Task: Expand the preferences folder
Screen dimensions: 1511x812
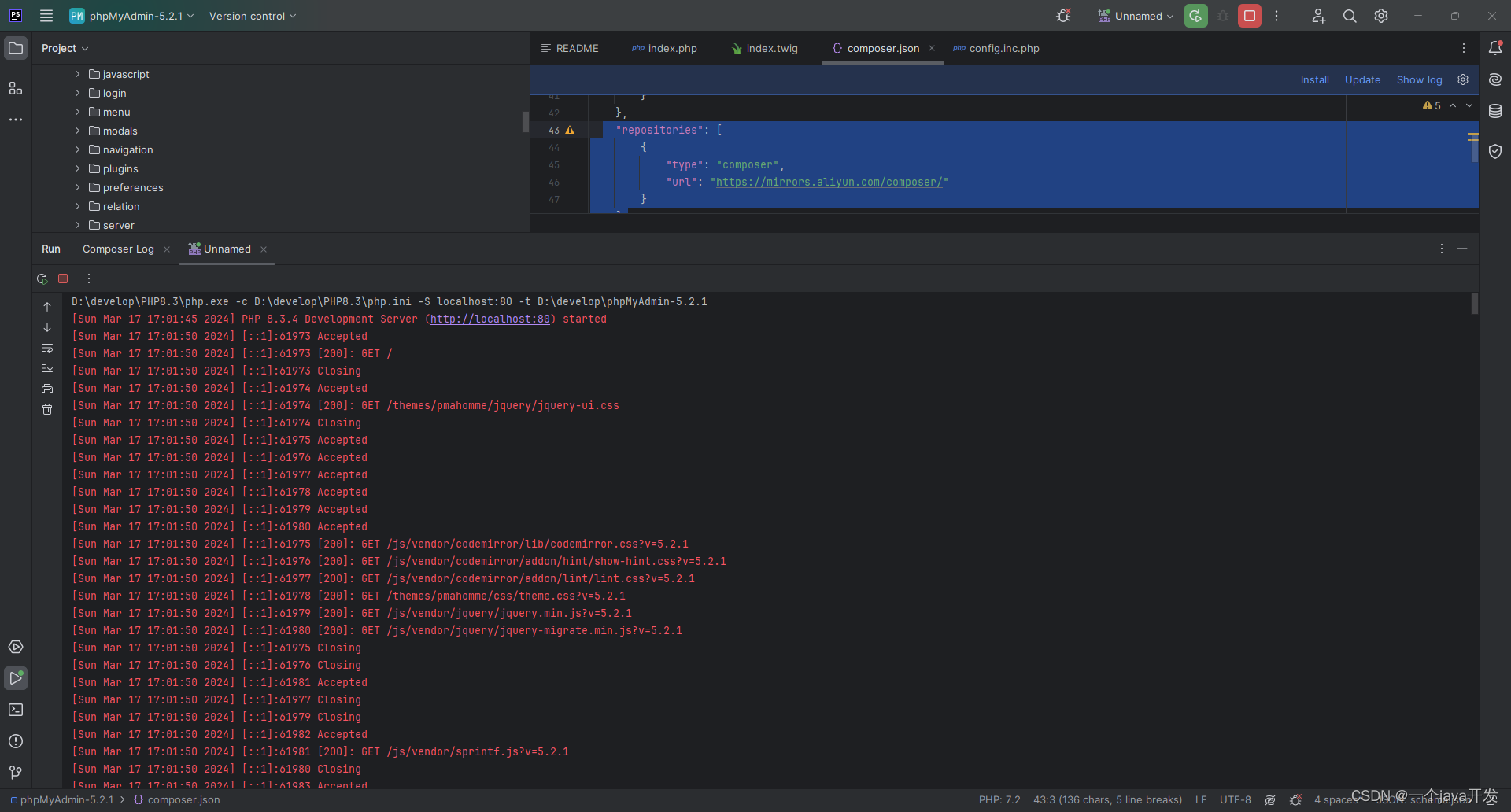Action: click(78, 187)
